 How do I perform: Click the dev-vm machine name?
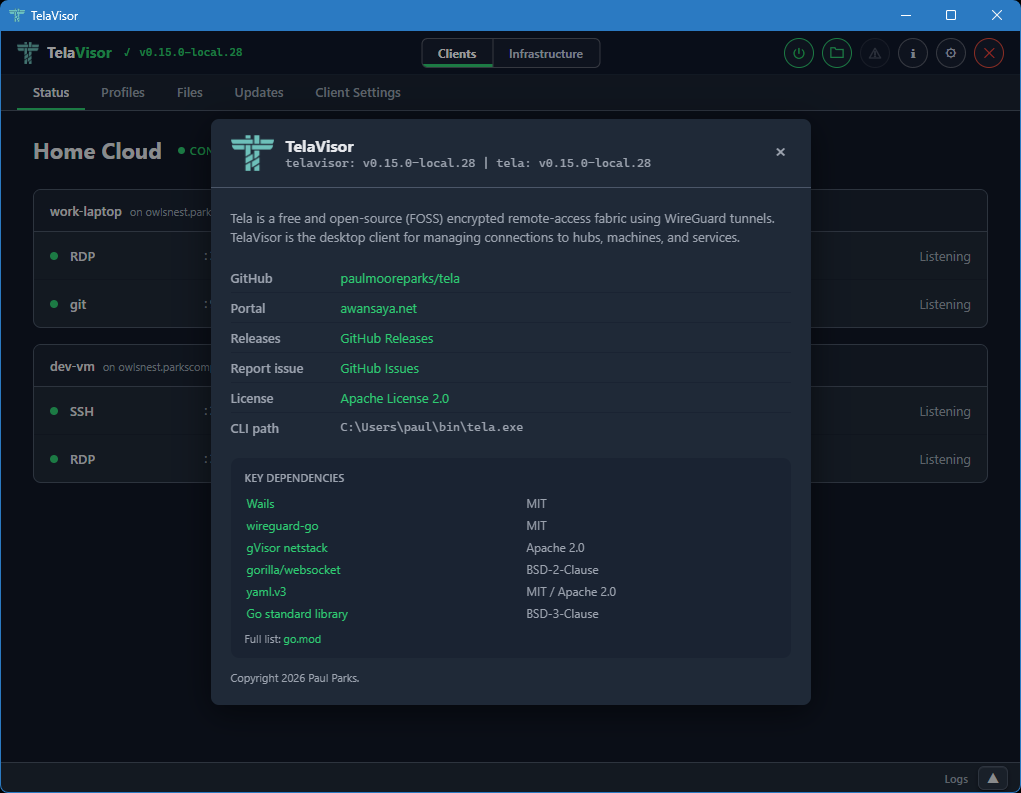[x=72, y=367]
